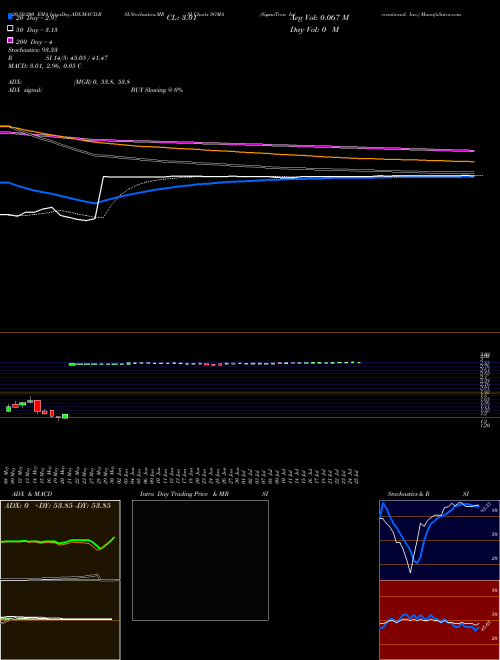Click the large red candlestick in mid-May
This screenshot has width=500, height=660.
click(x=37, y=406)
